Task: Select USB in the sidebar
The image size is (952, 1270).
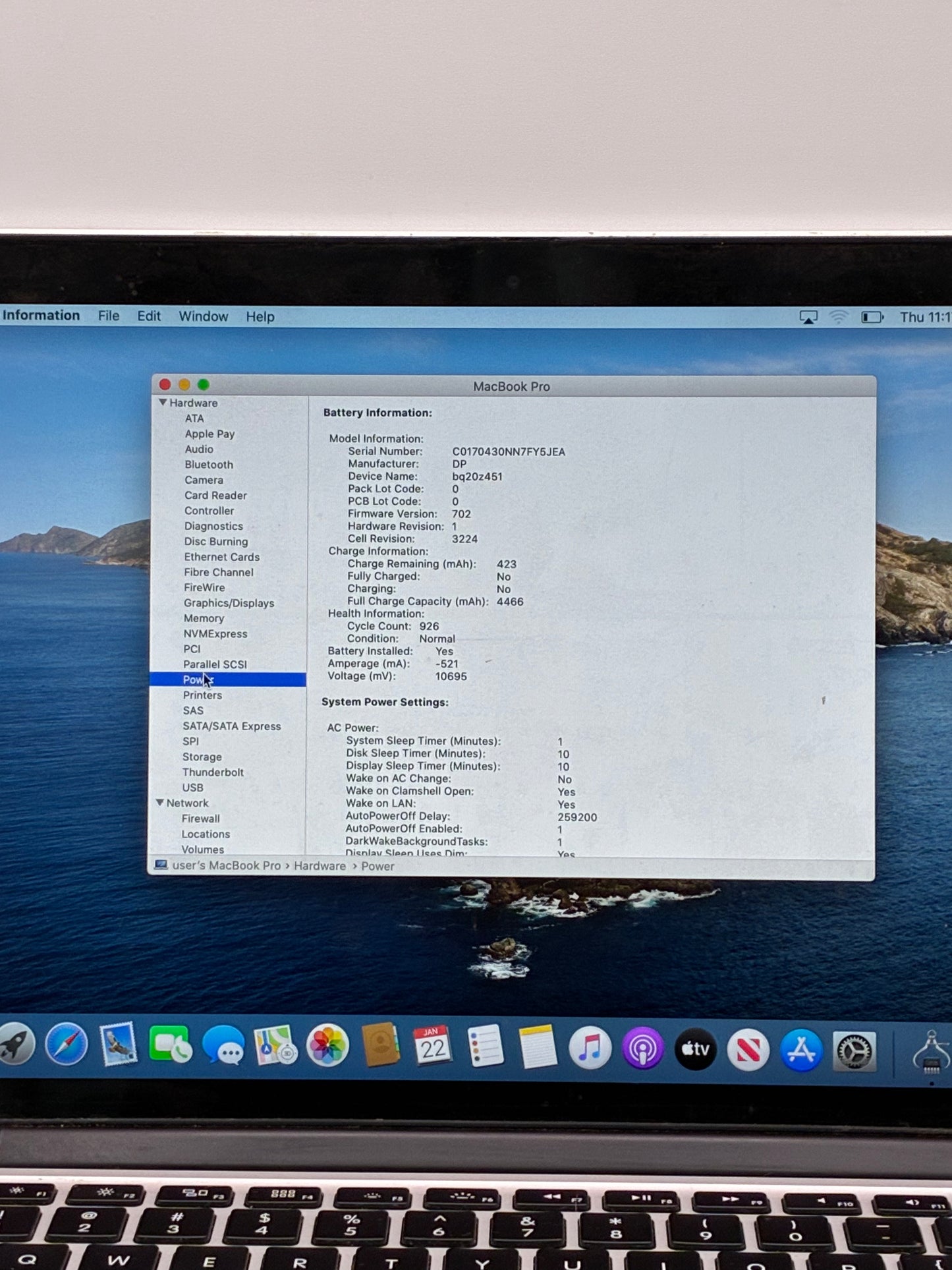Action: [x=192, y=788]
